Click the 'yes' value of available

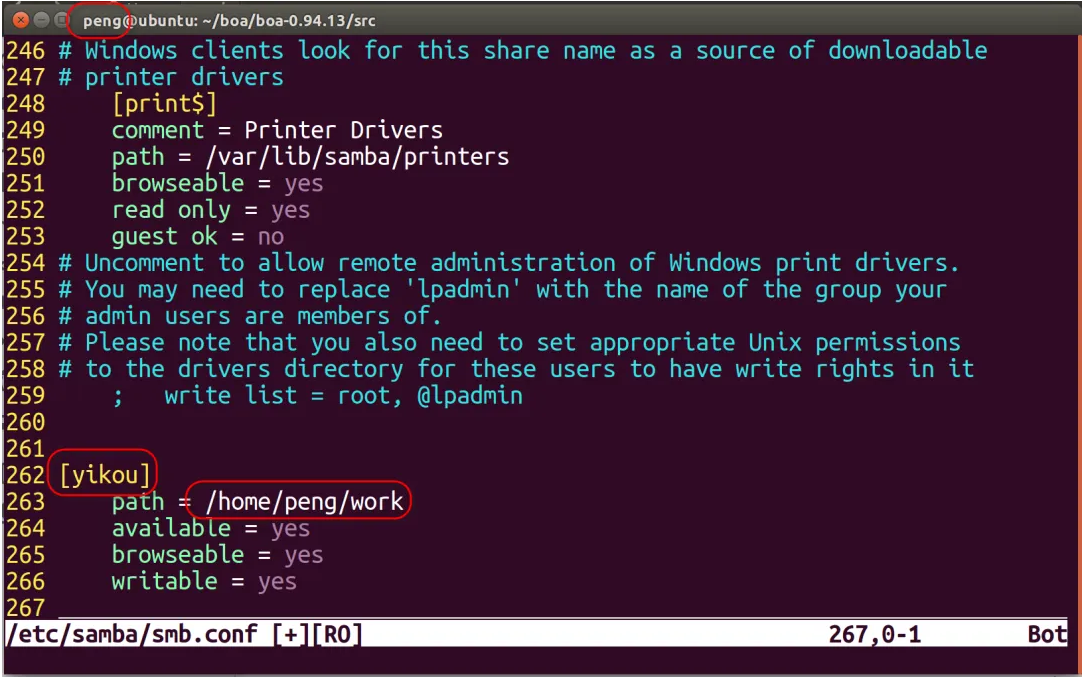pyautogui.click(x=290, y=528)
